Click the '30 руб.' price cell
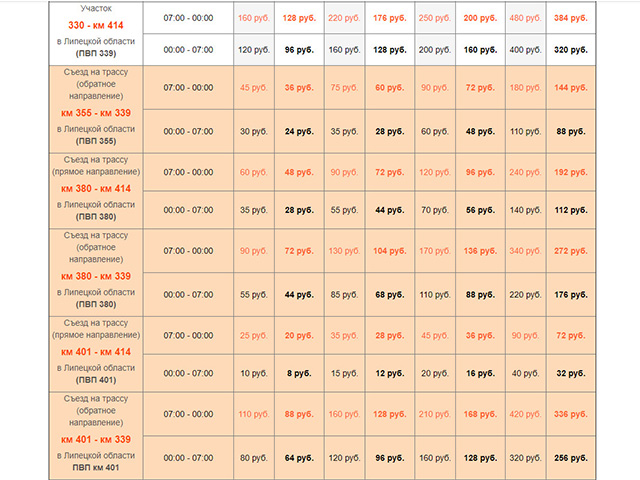Viewport: 640px width, 480px height. point(253,131)
